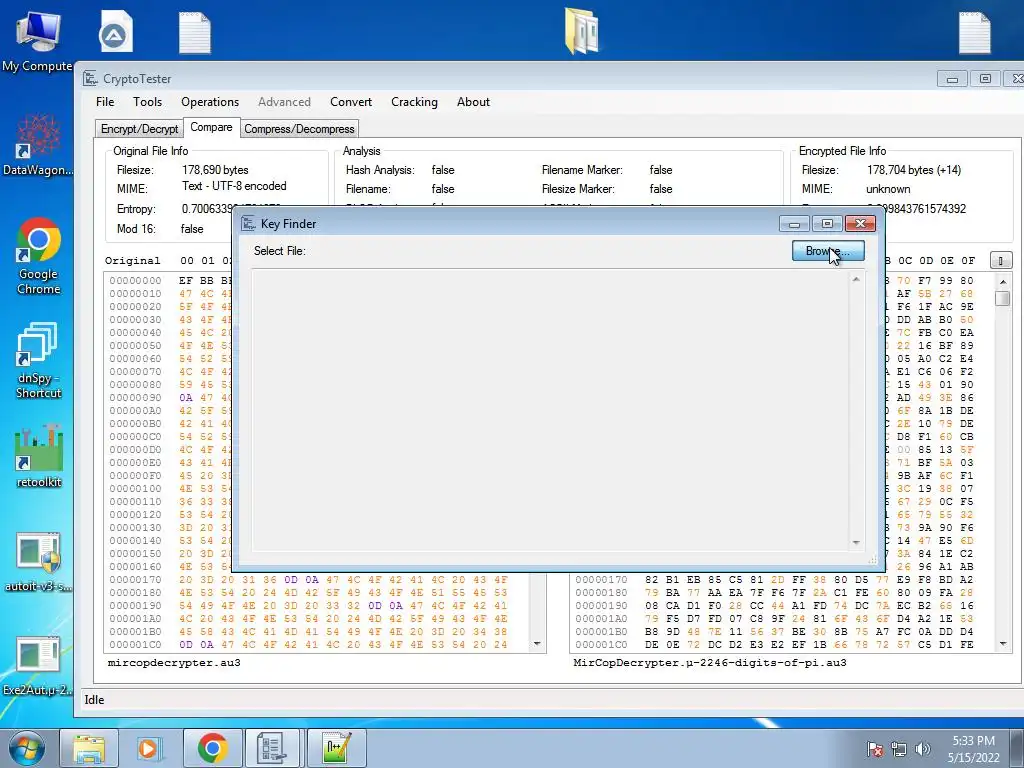1024x768 pixels.
Task: Click the Key Finder title bar icon
Action: 248,223
